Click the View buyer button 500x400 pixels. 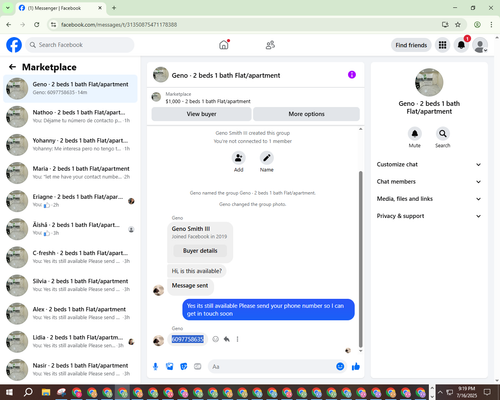(x=201, y=114)
